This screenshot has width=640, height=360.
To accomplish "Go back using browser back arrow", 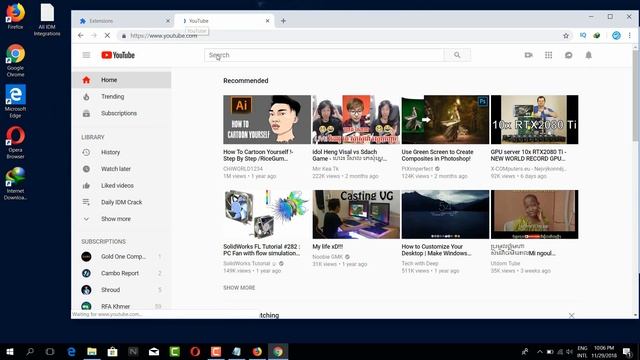I will pyautogui.click(x=81, y=36).
